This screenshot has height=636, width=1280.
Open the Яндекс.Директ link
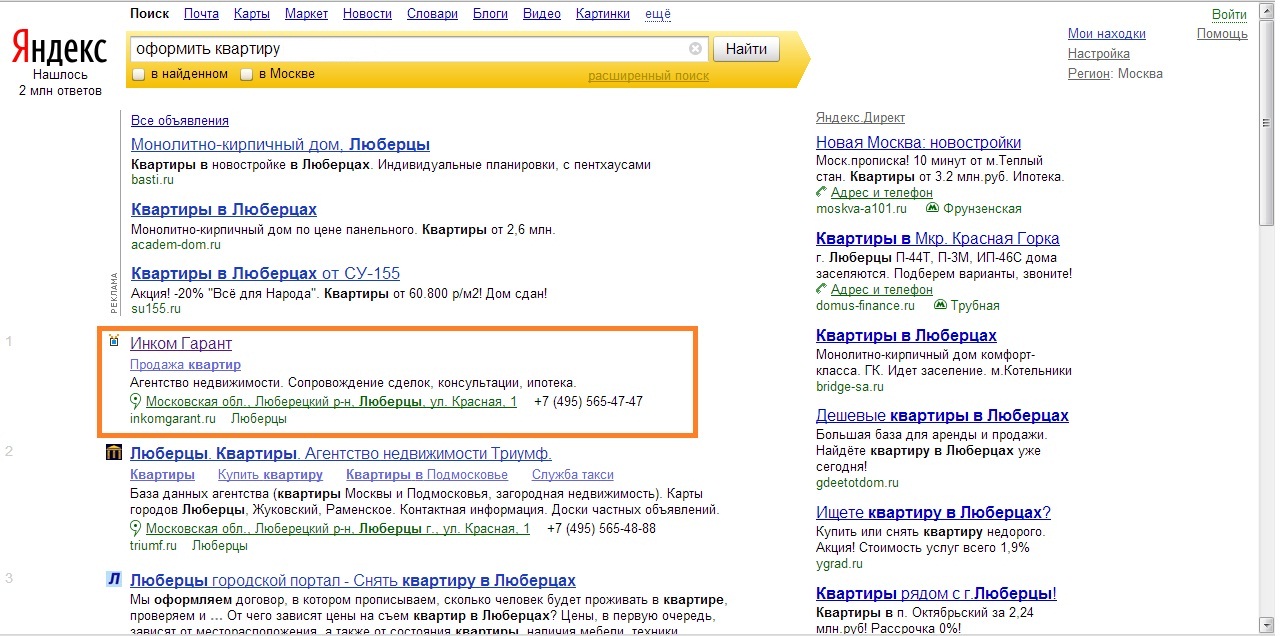[860, 118]
